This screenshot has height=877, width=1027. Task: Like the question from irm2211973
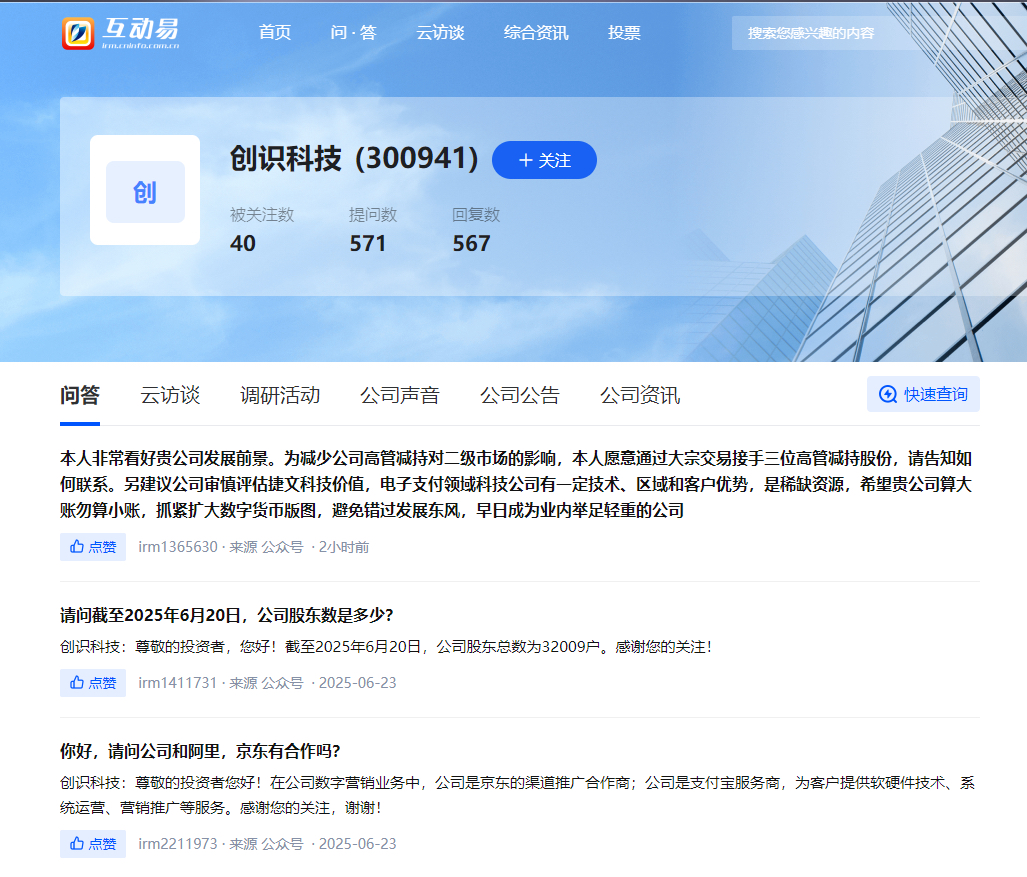click(x=93, y=844)
